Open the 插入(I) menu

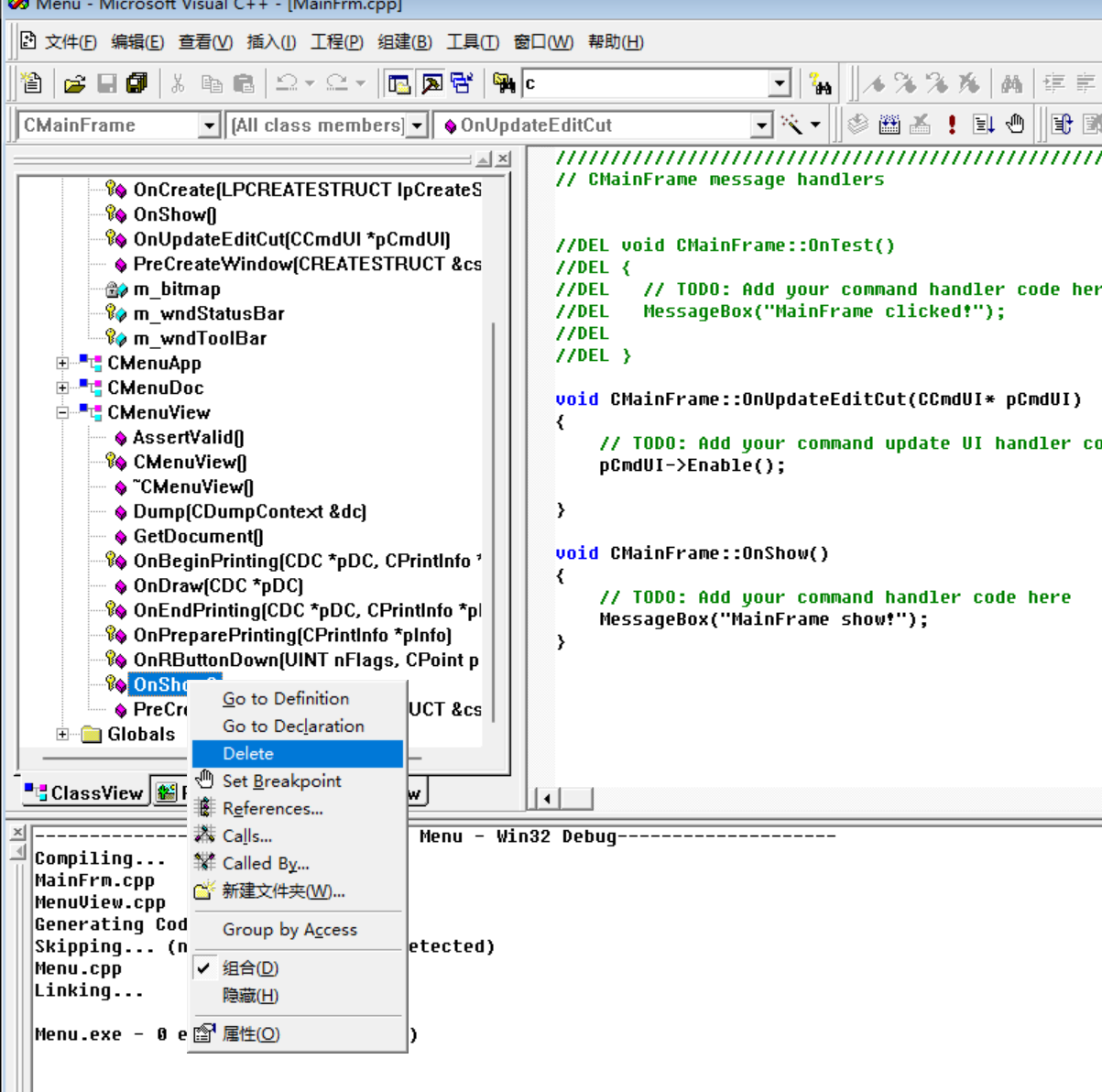pyautogui.click(x=271, y=42)
